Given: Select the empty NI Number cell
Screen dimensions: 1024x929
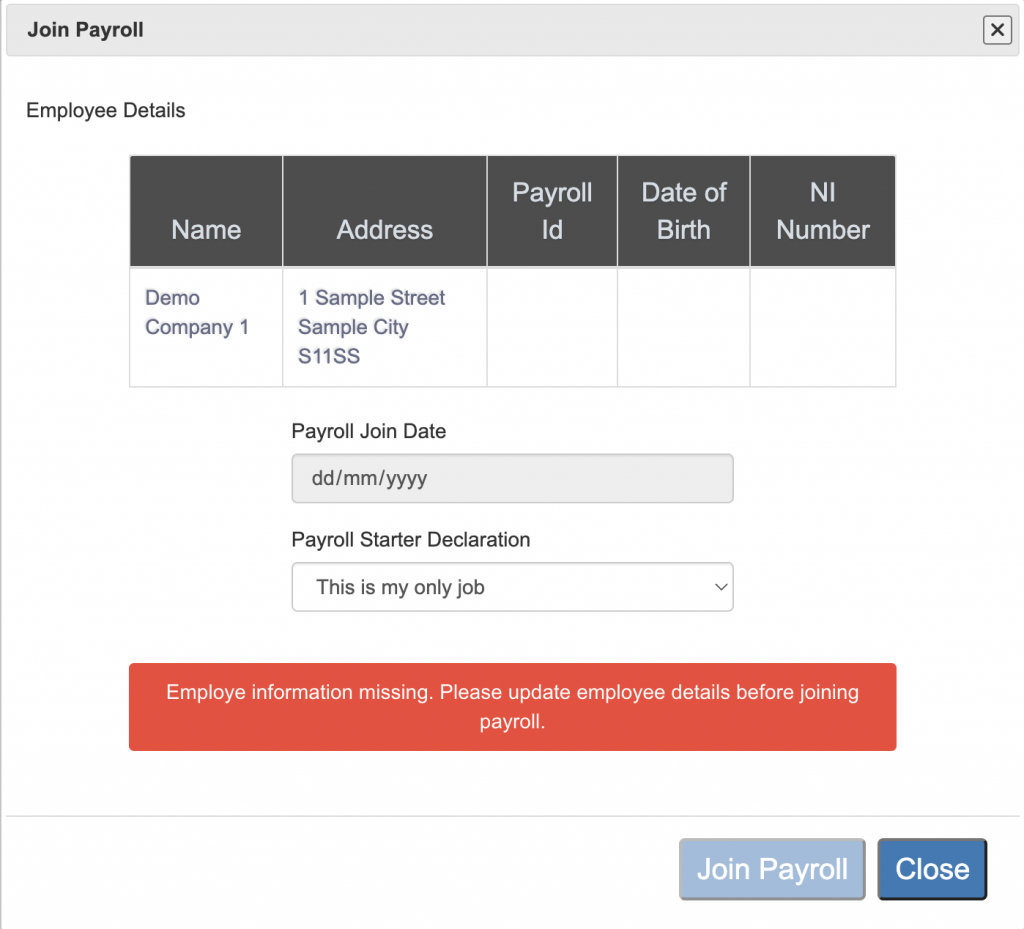Looking at the screenshot, I should (823, 327).
